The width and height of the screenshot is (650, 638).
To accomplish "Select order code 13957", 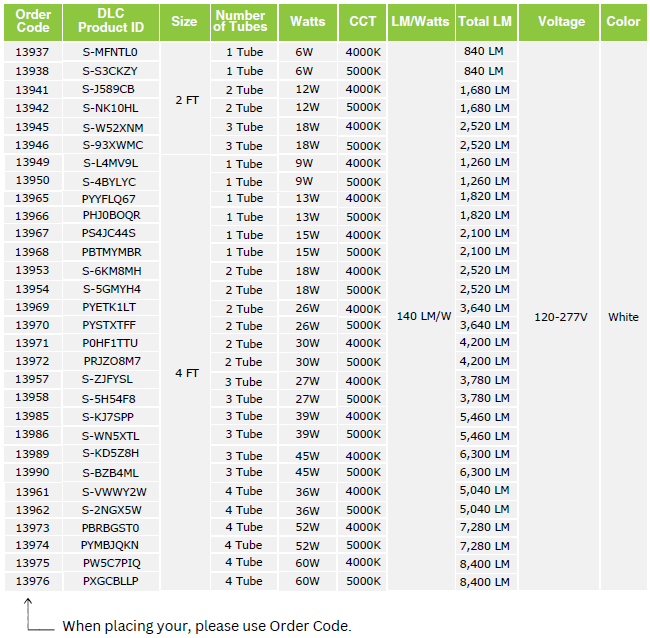I will point(32,379).
